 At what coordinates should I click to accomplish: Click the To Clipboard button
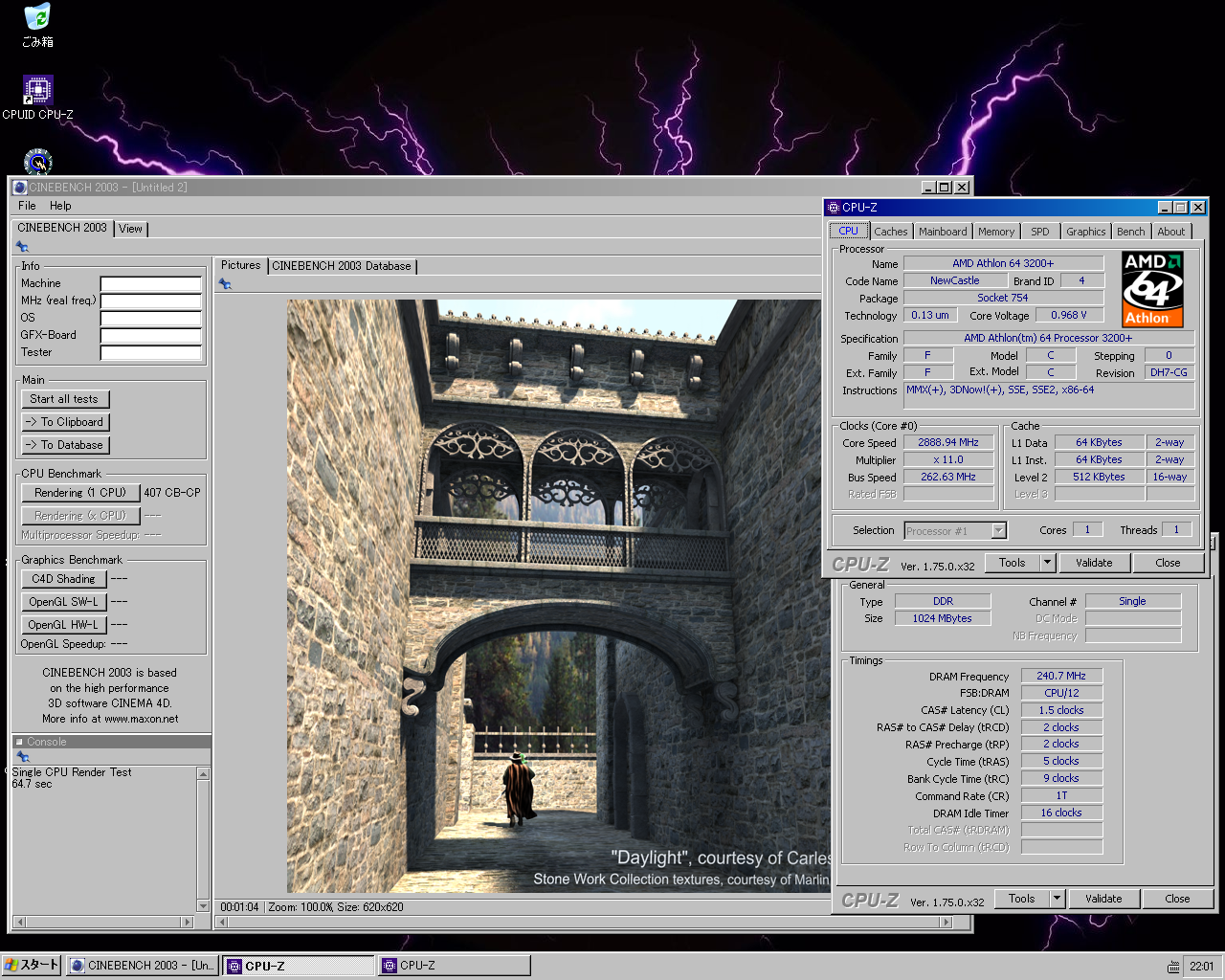(66, 422)
